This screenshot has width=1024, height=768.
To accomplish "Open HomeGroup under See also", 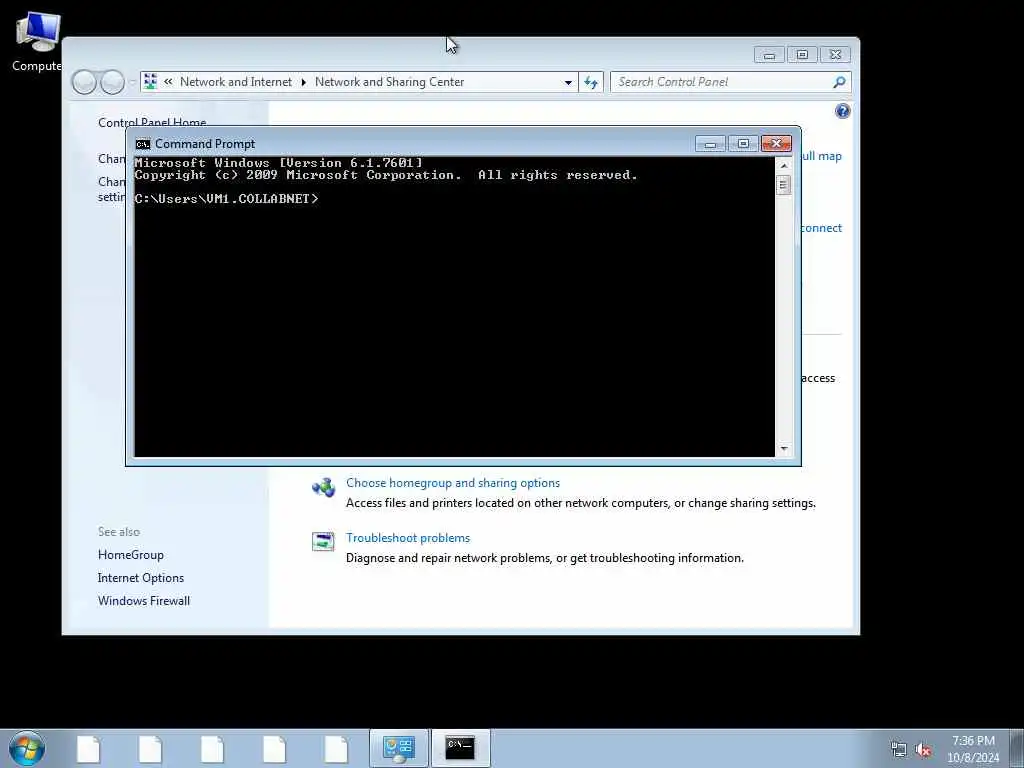I will (x=131, y=554).
